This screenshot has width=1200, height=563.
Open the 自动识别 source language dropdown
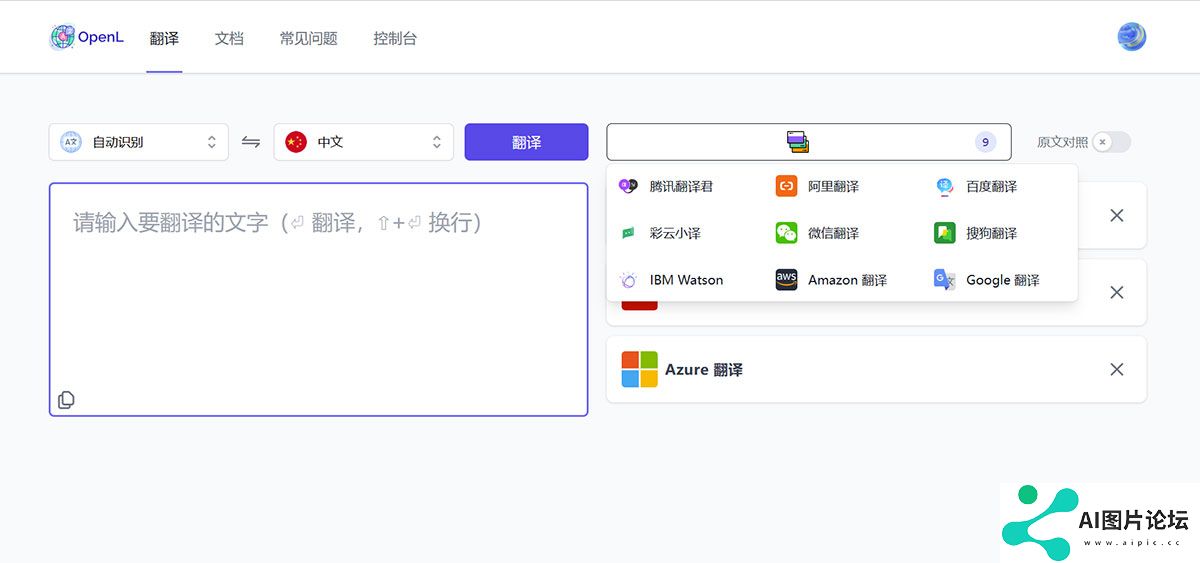tap(139, 142)
